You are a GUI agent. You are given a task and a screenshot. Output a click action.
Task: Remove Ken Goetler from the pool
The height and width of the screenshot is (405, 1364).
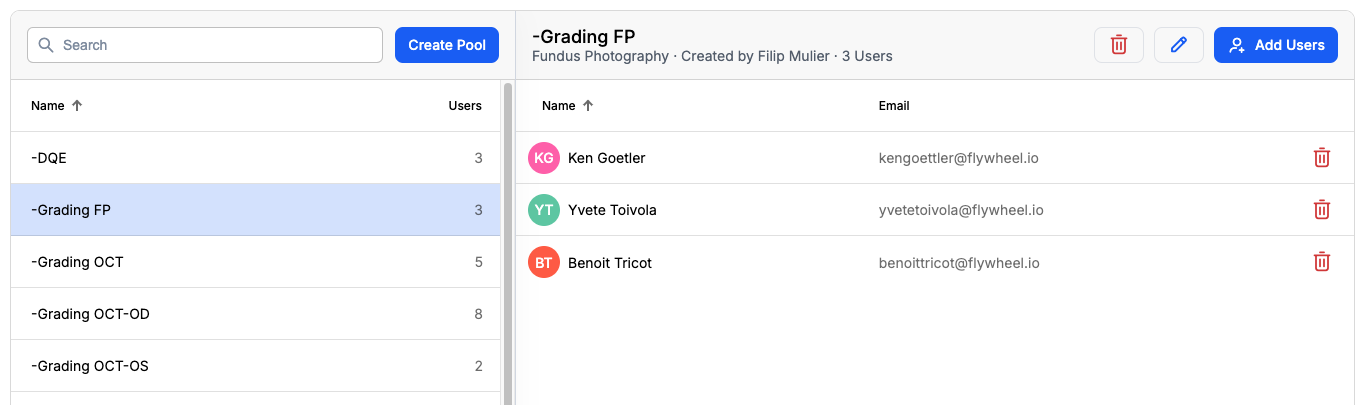coord(1321,158)
